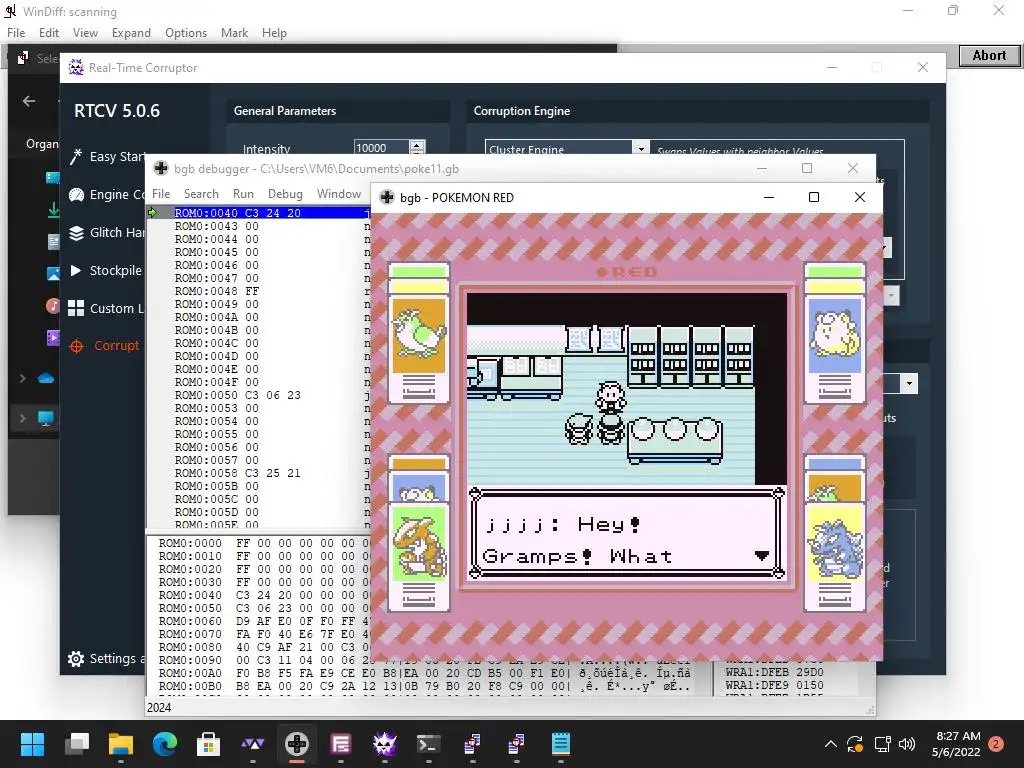Open WinDiff Mark menu
This screenshot has height=768, width=1024.
coord(234,33)
